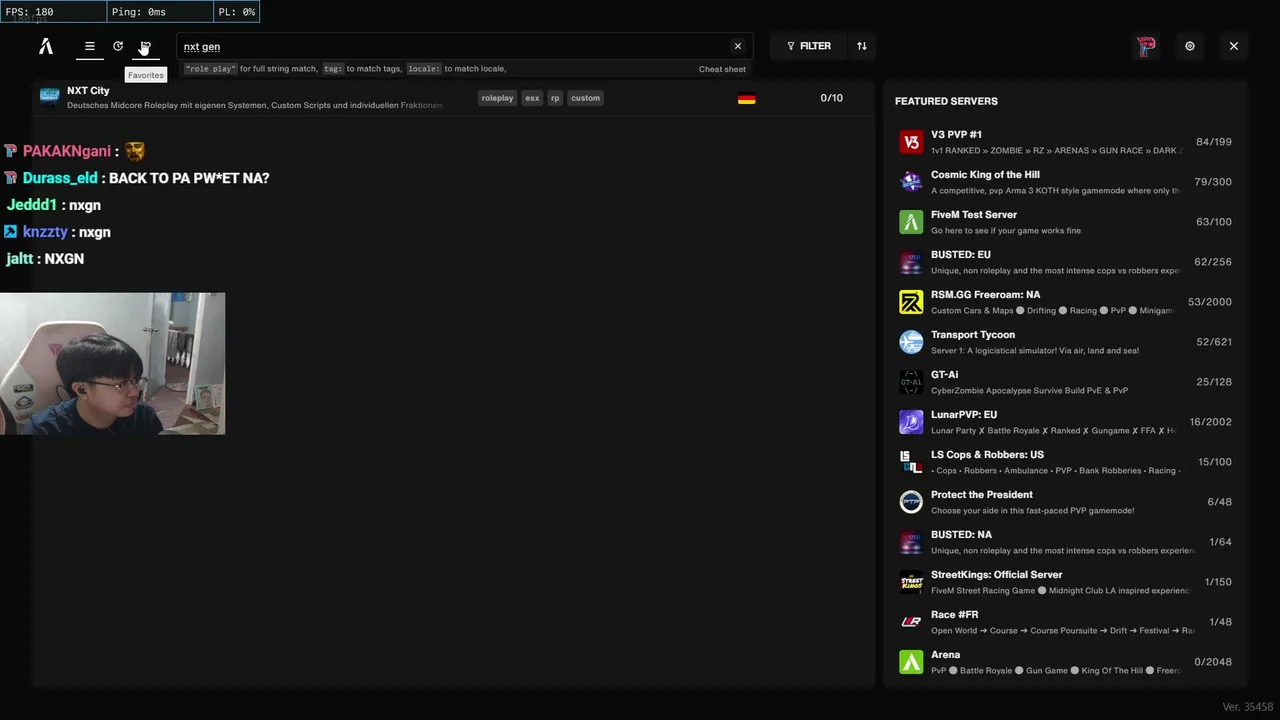The image size is (1280, 720).
Task: Click the FiveM logo in the top bar
Action: pyautogui.click(x=46, y=46)
